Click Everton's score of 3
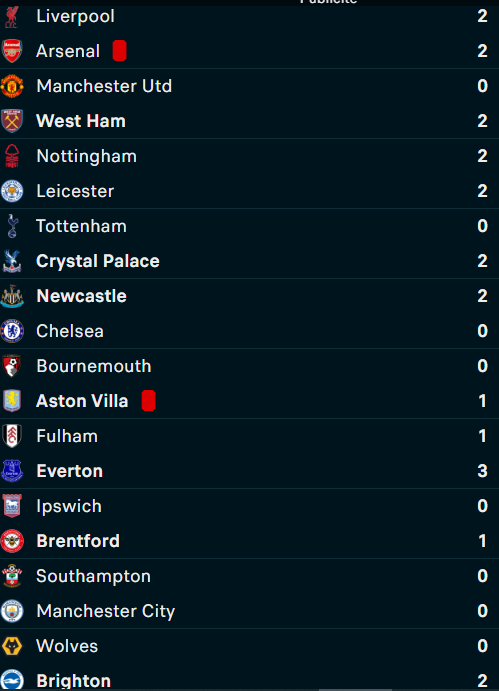 (483, 471)
